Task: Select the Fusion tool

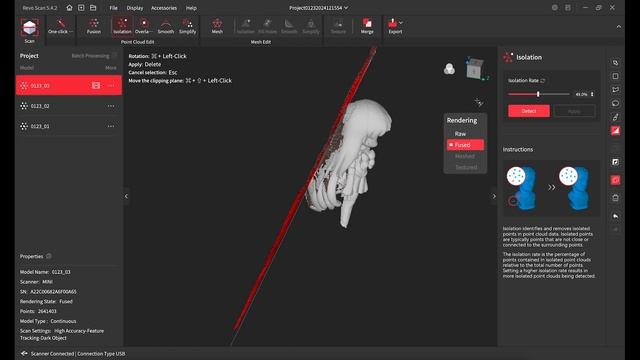Action: tap(93, 27)
